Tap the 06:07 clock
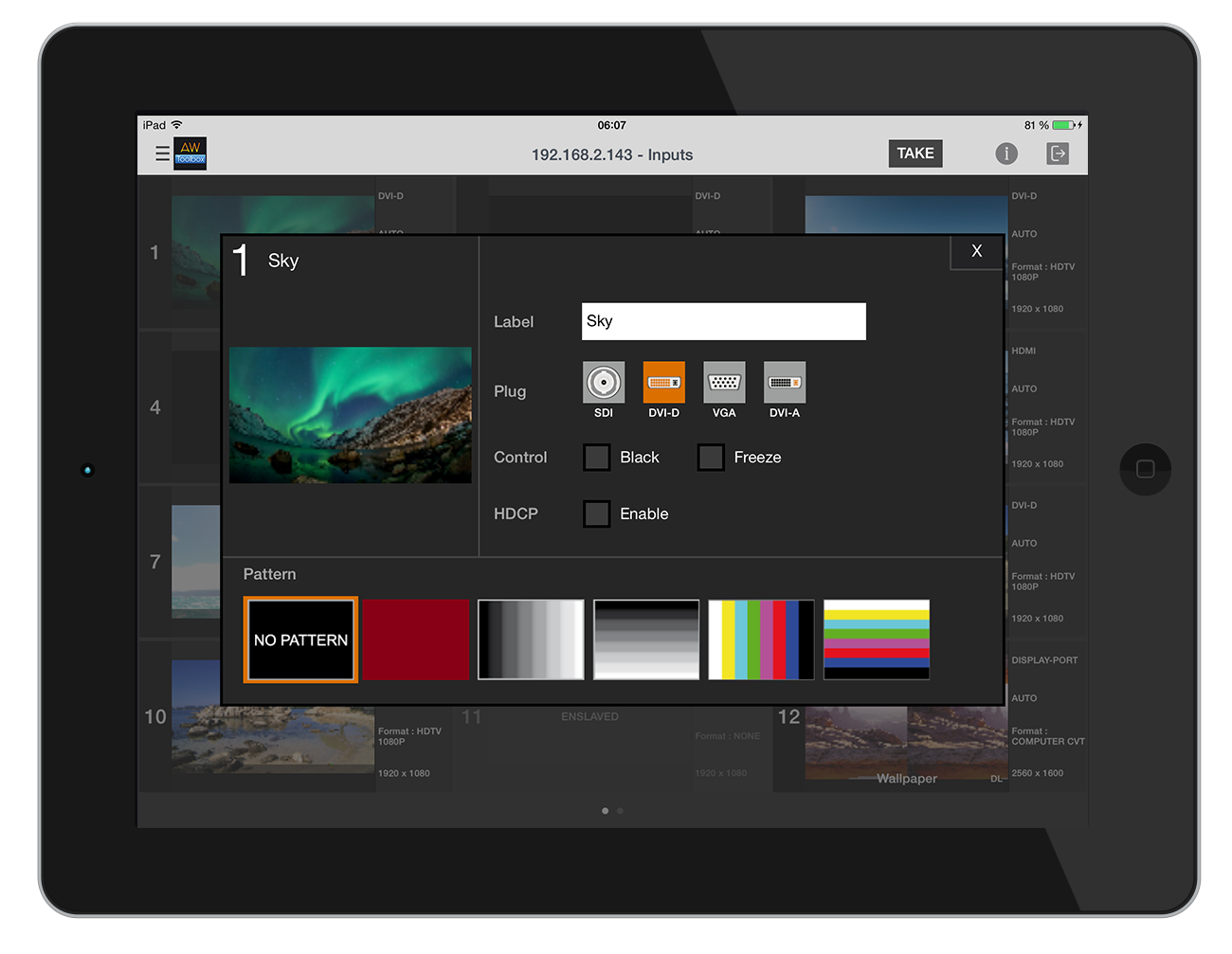This screenshot has height=954, width=1232. pyautogui.click(x=612, y=125)
